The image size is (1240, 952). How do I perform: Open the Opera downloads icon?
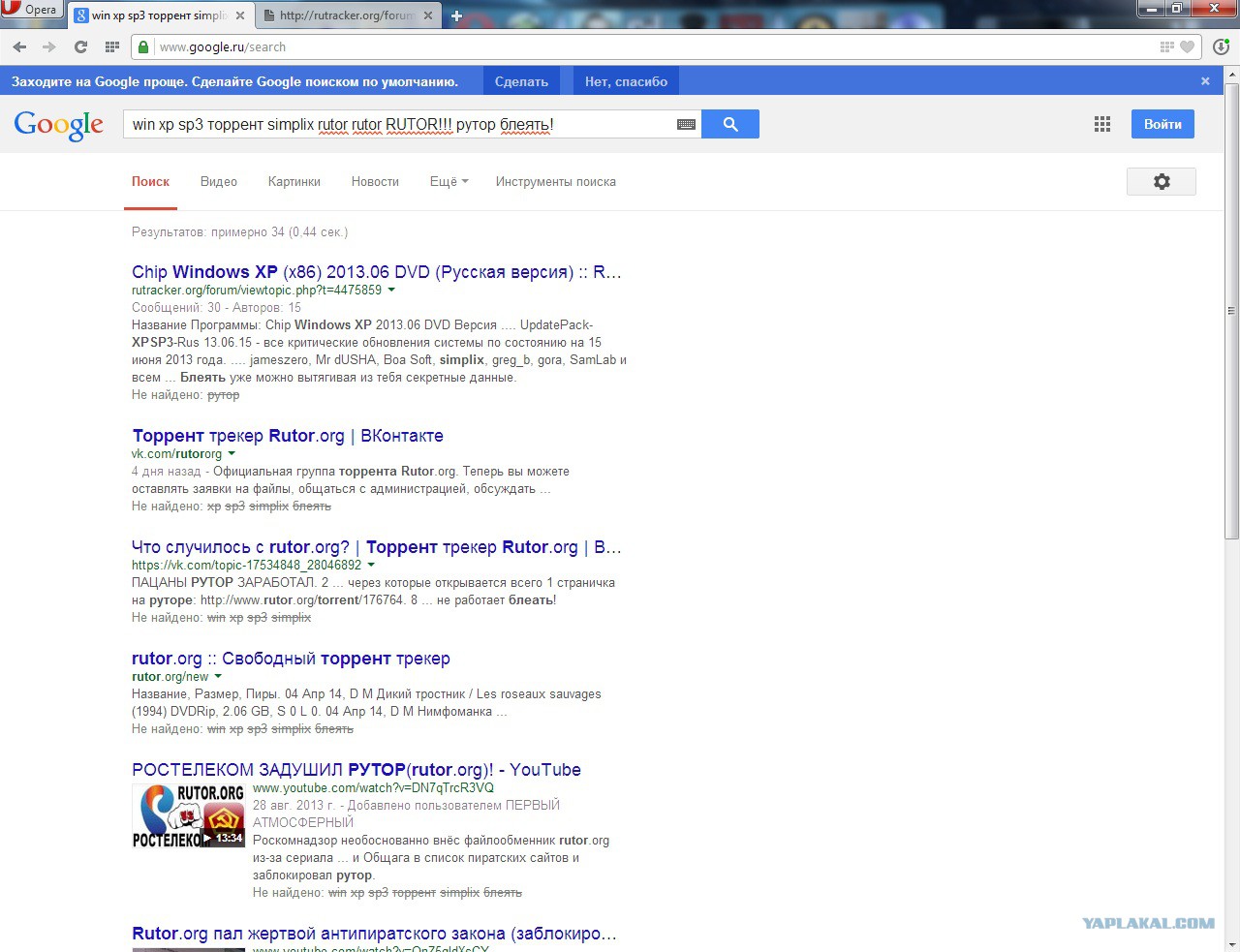coord(1221,46)
